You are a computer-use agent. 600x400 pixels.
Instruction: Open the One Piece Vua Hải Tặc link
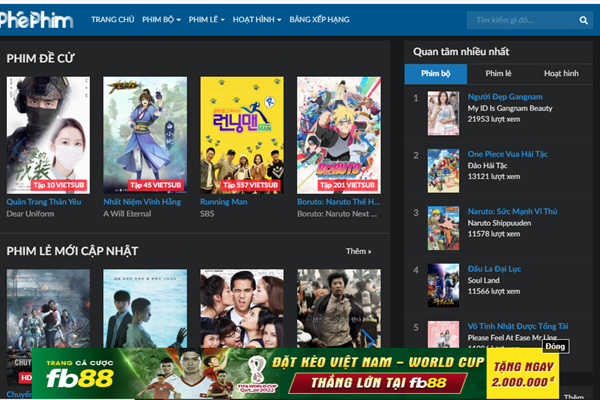point(507,154)
